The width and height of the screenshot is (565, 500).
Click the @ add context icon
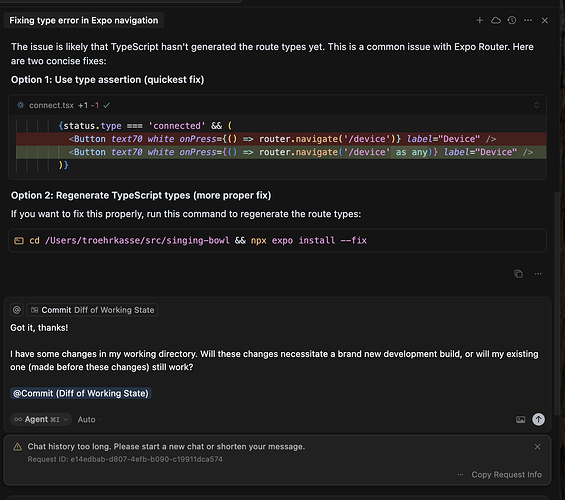point(17,310)
